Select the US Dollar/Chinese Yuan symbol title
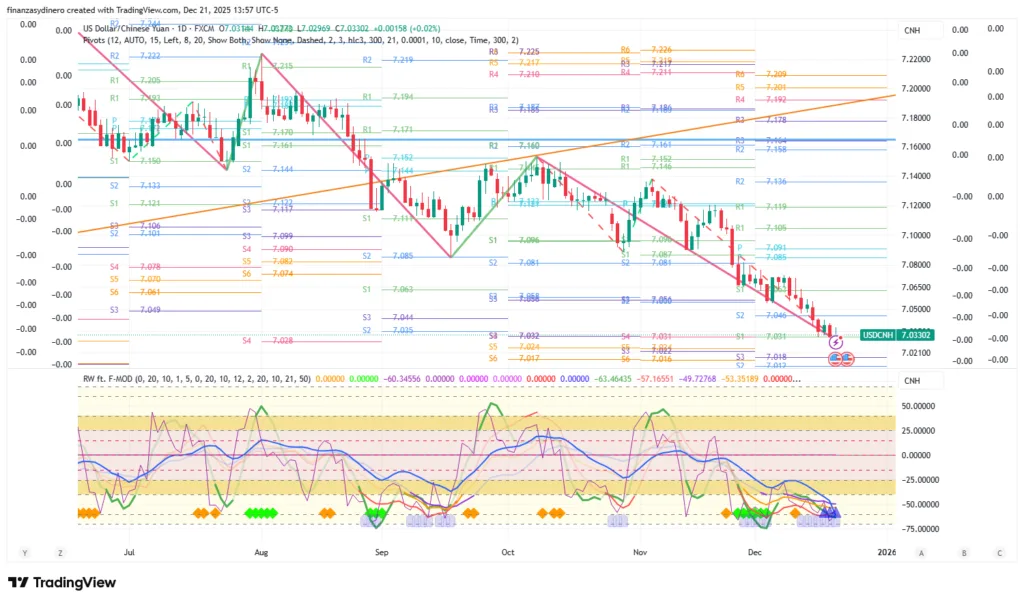Screen dimensions: 1024x603 click(135, 29)
